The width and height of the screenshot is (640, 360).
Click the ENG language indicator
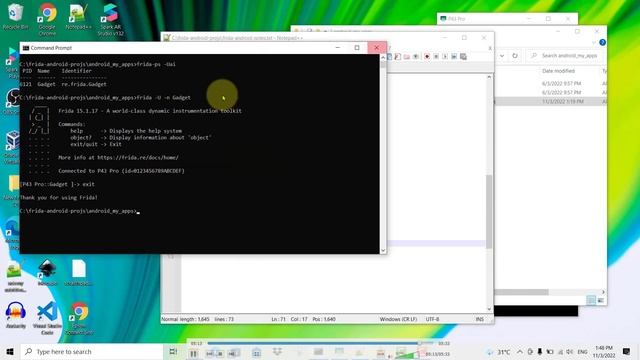coord(582,351)
